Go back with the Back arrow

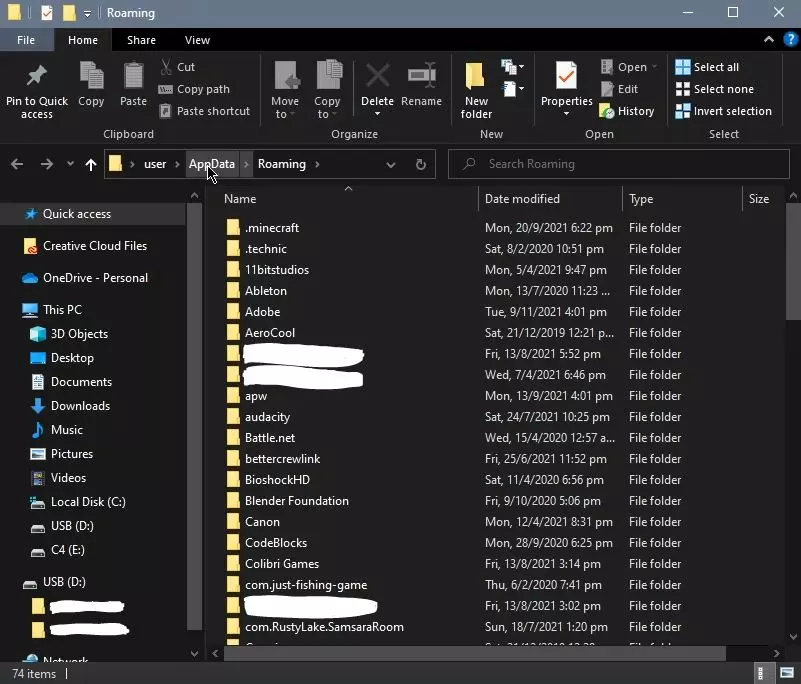(x=17, y=164)
